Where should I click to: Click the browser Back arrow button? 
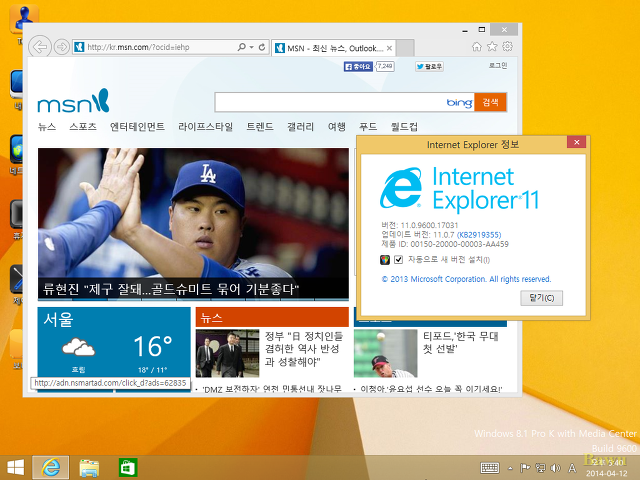[x=40, y=47]
